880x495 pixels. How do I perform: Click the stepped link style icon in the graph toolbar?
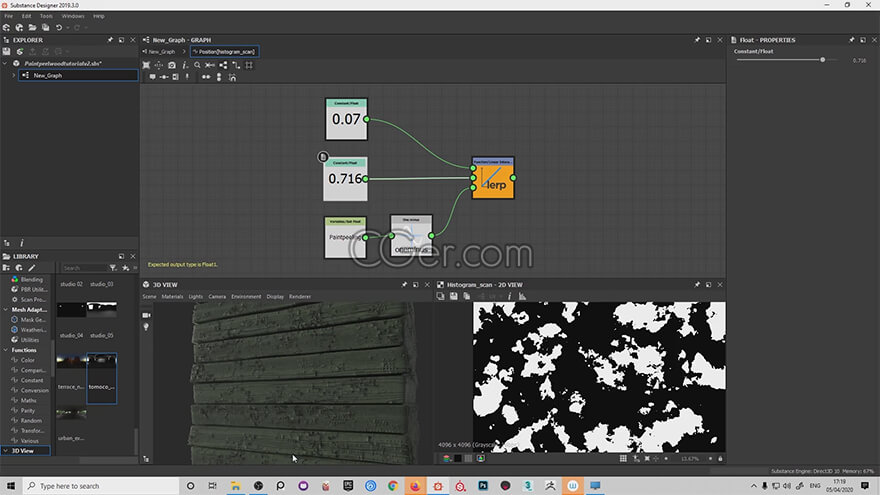[x=236, y=65]
